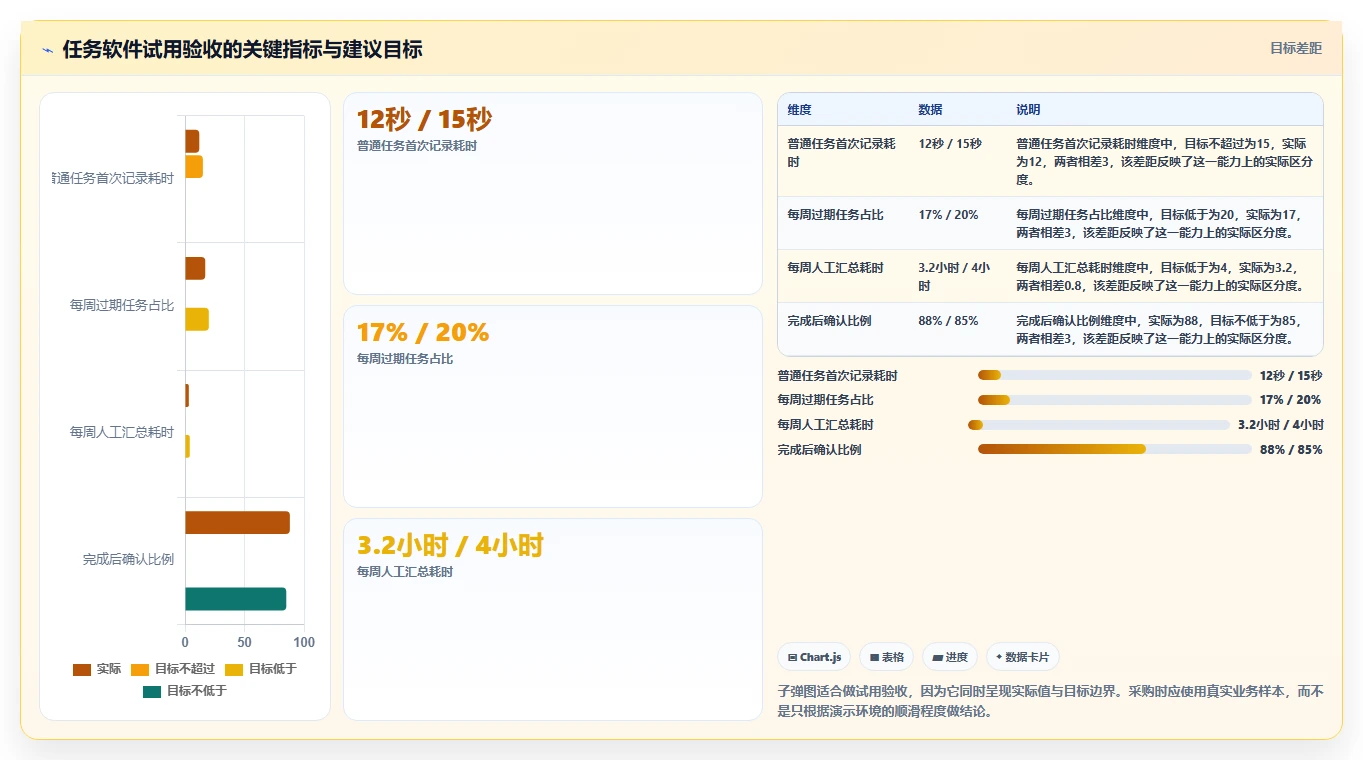Click the 目标差距 label in the header

point(1296,48)
